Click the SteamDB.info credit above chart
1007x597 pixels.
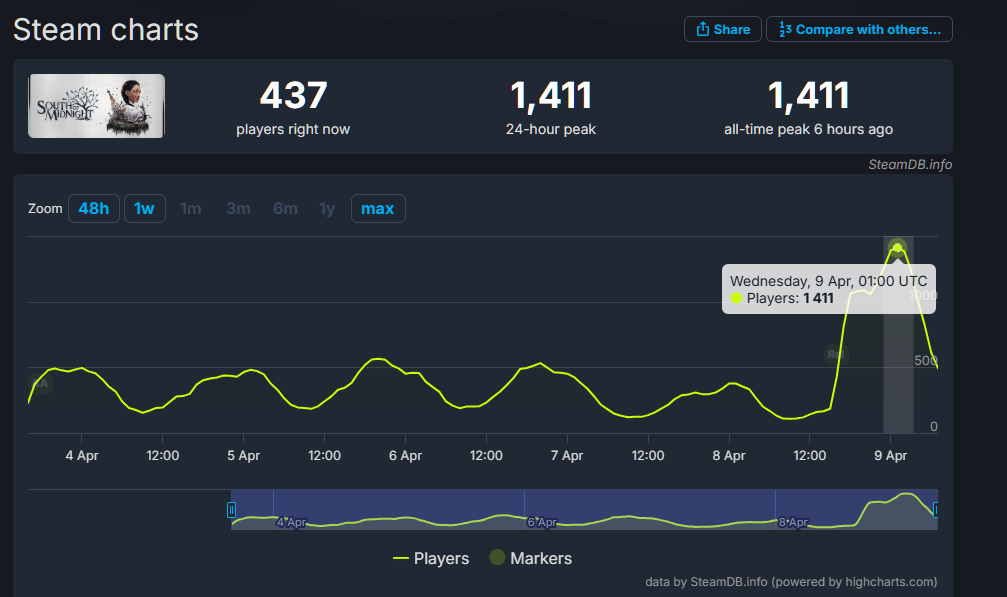coord(909,164)
